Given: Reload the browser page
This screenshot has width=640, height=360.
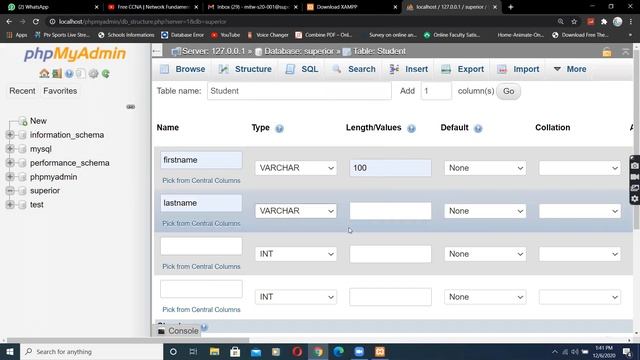Looking at the screenshot, I should click(x=36, y=21).
